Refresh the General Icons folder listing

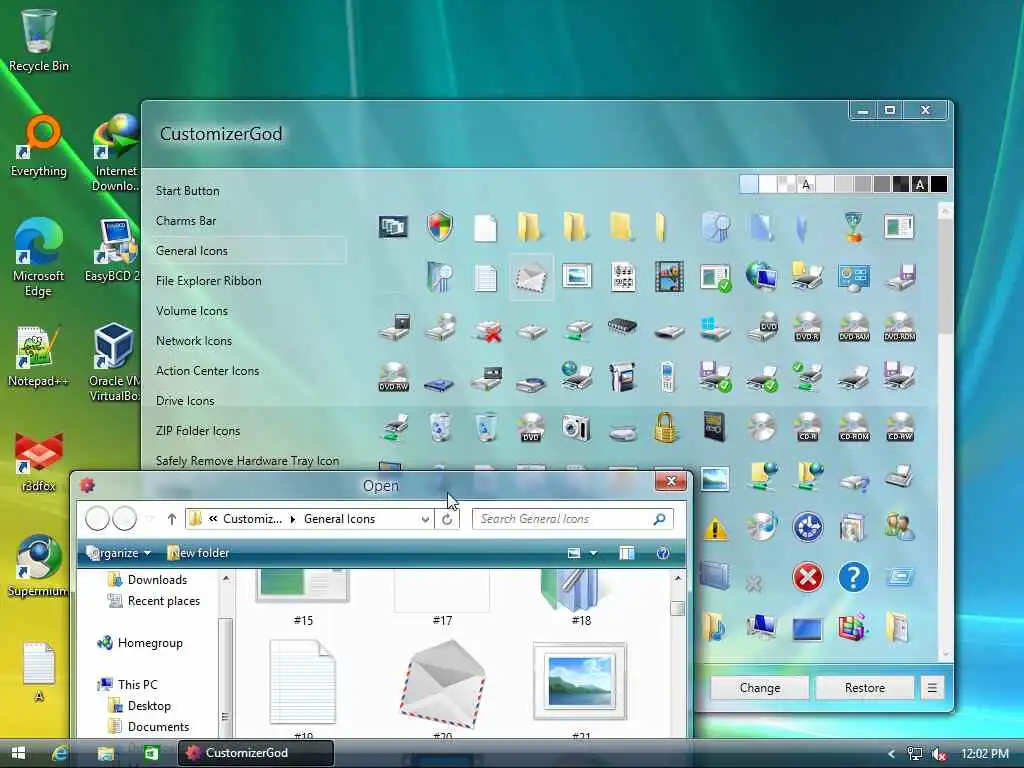447,519
